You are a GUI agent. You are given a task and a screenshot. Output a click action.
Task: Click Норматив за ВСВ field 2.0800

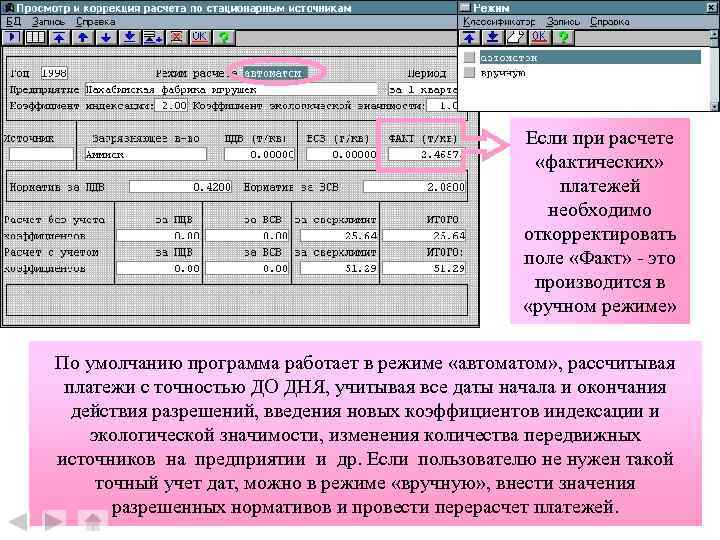[414, 187]
